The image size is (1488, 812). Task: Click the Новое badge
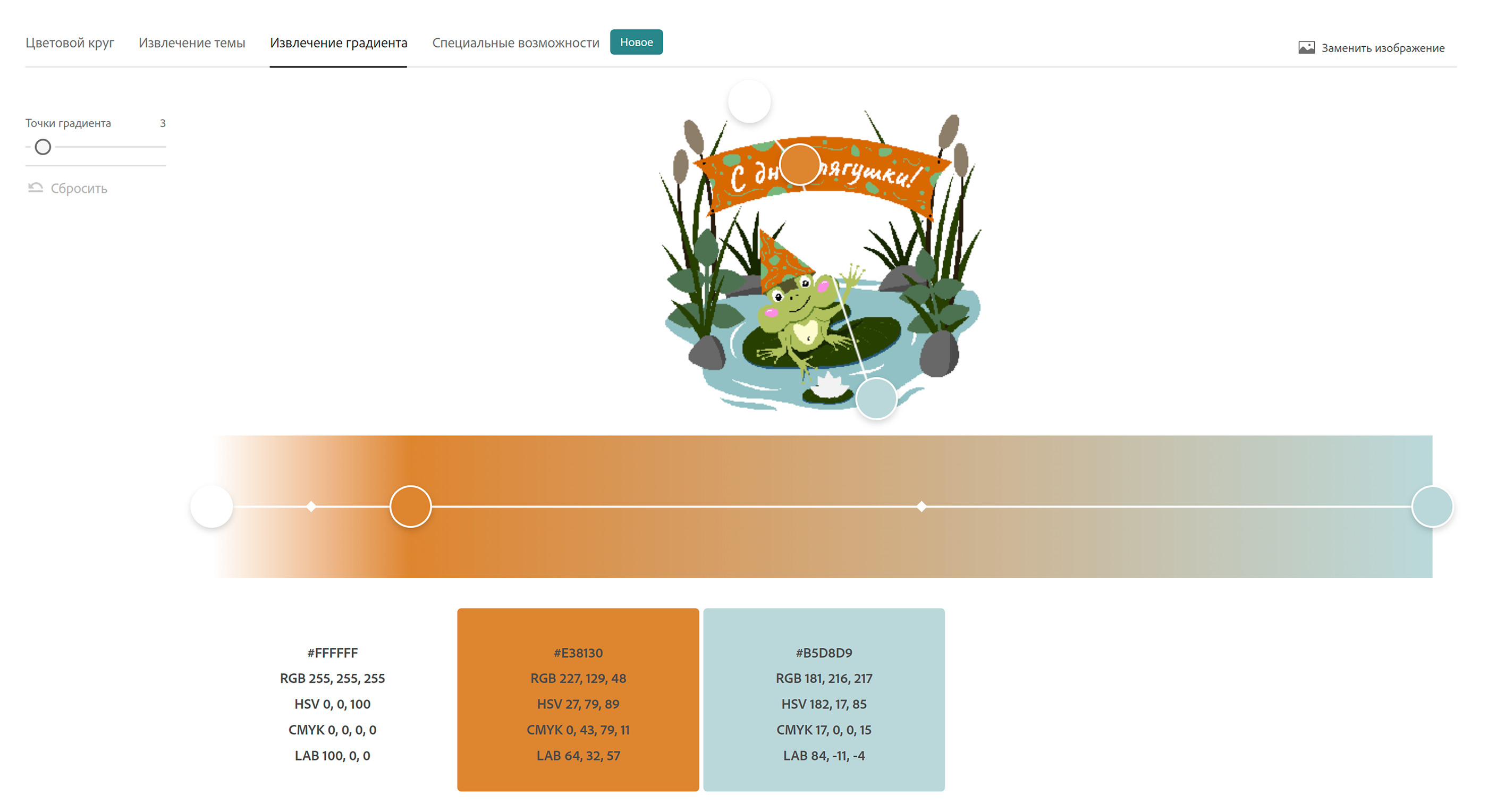click(636, 42)
